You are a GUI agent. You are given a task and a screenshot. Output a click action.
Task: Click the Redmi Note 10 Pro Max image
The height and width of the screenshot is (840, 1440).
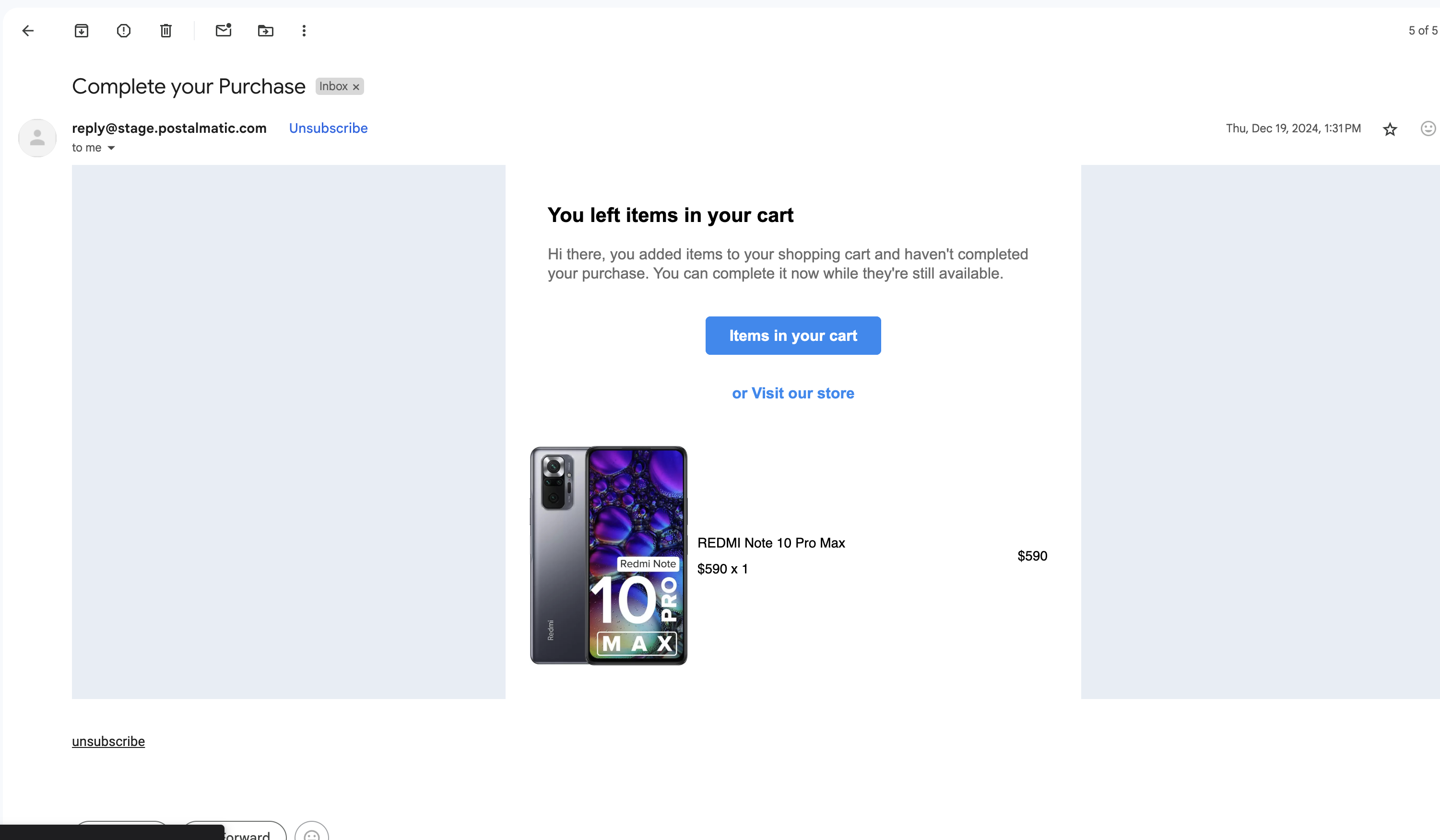tap(609, 555)
